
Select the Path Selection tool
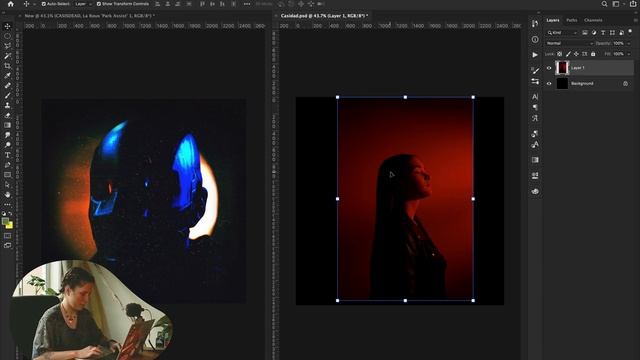[7, 184]
